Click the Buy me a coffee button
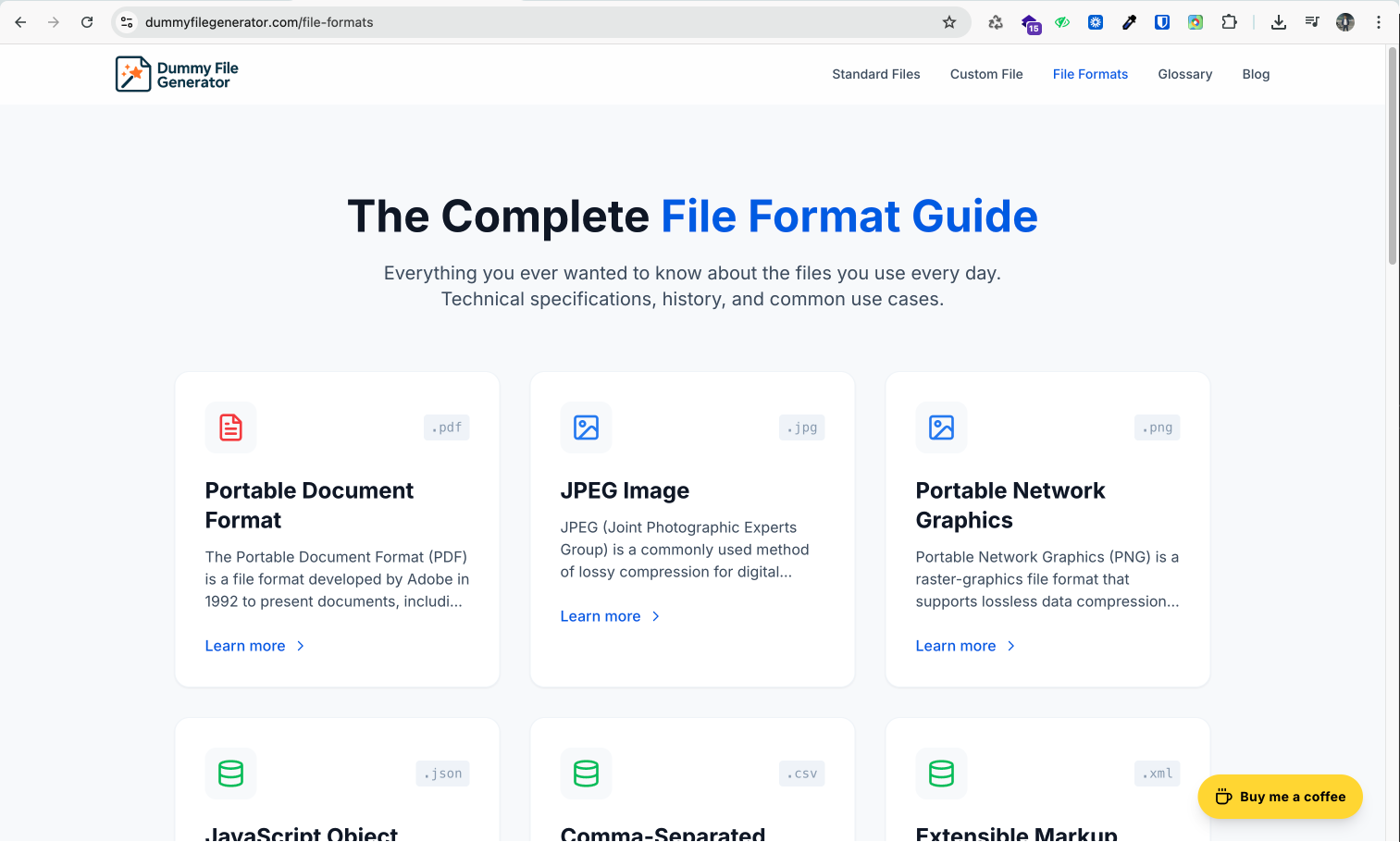The height and width of the screenshot is (842, 1400). 1280,797
